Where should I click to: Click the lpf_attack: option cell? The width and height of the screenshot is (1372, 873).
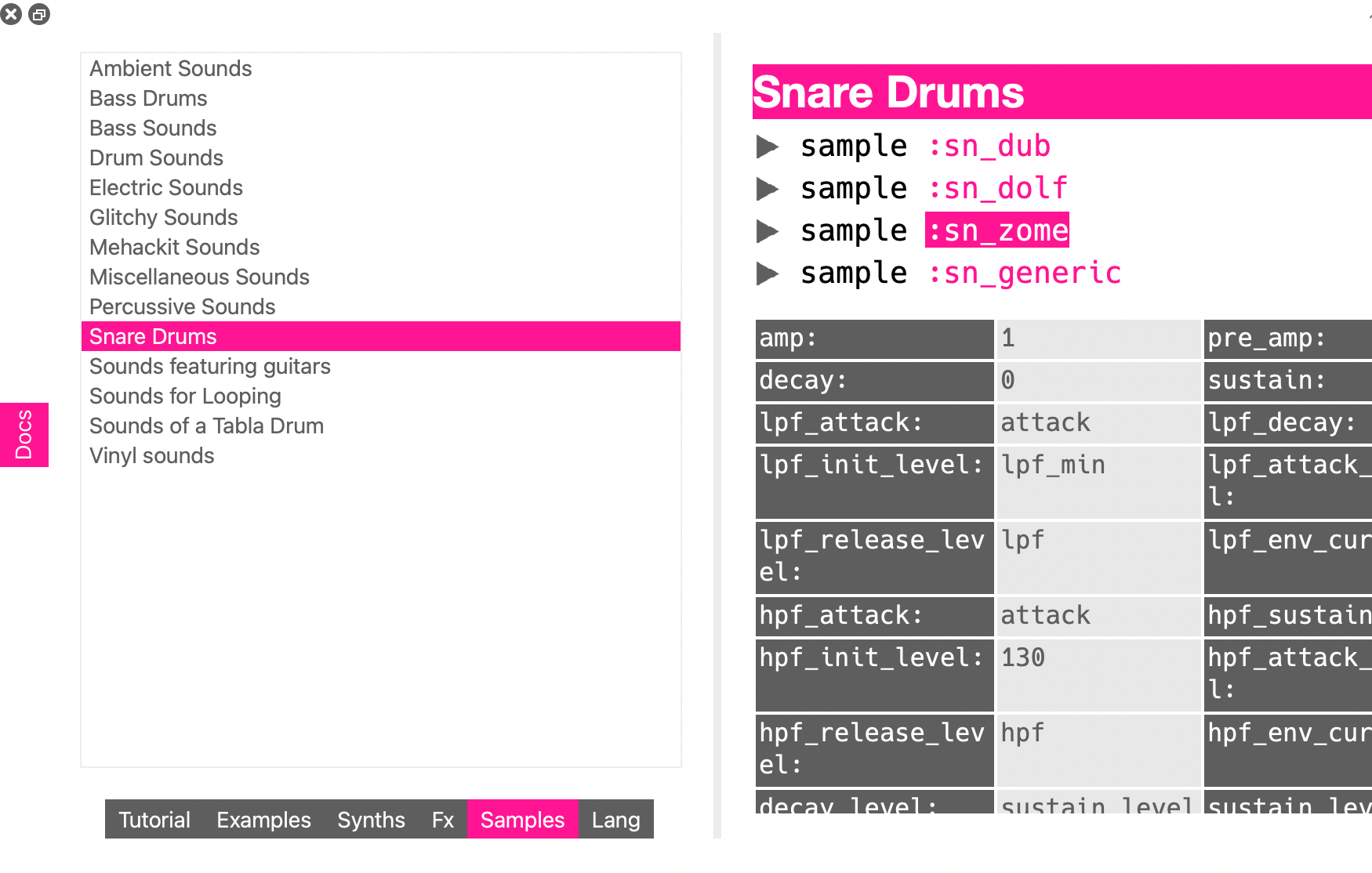click(x=874, y=423)
